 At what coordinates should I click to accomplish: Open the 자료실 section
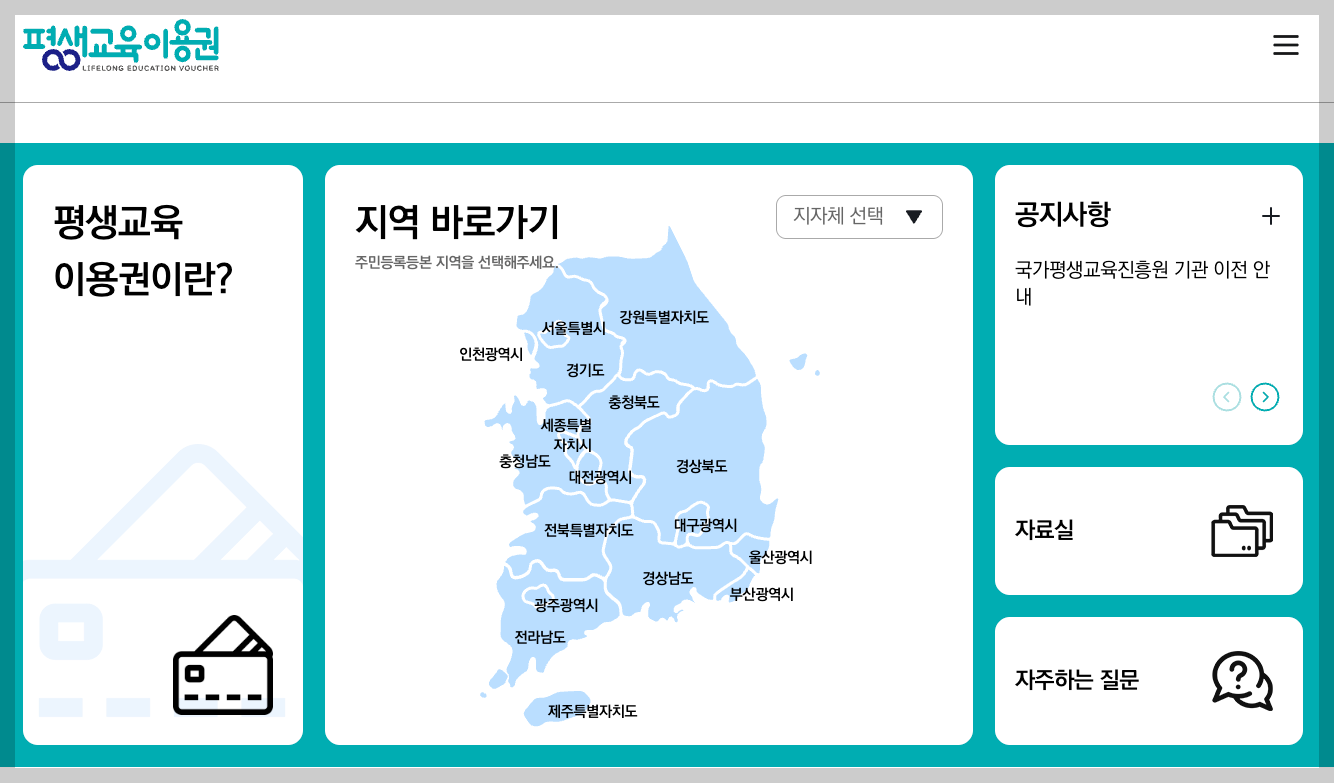point(1043,531)
